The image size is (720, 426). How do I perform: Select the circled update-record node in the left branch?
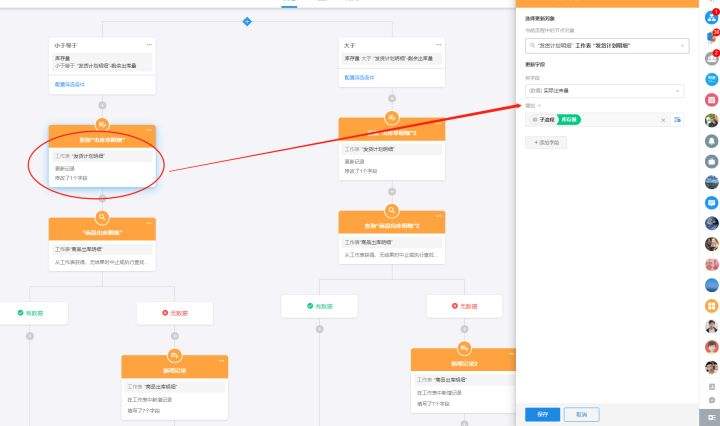tap(102, 156)
